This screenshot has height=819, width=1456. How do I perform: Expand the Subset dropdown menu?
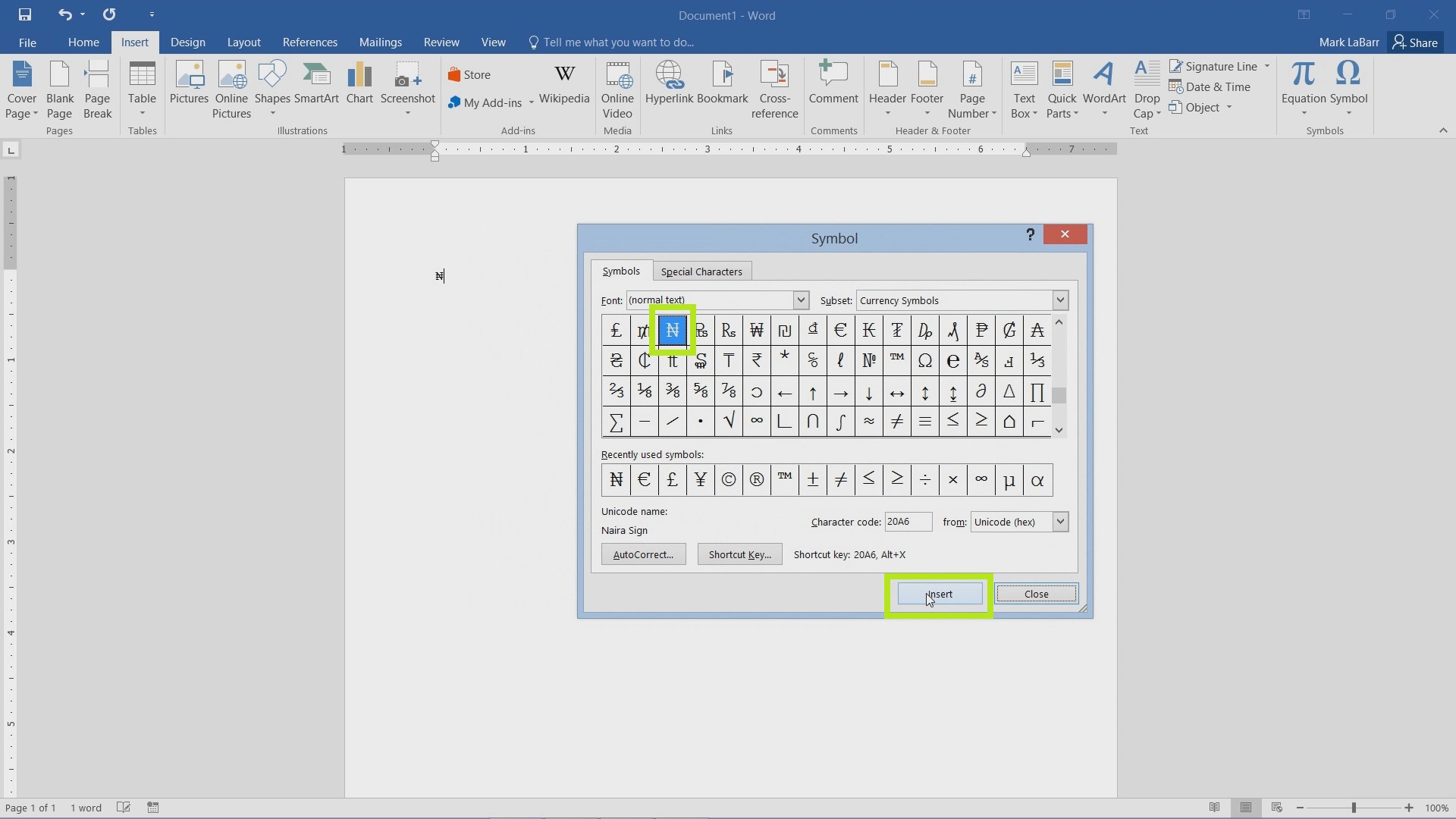[1059, 300]
